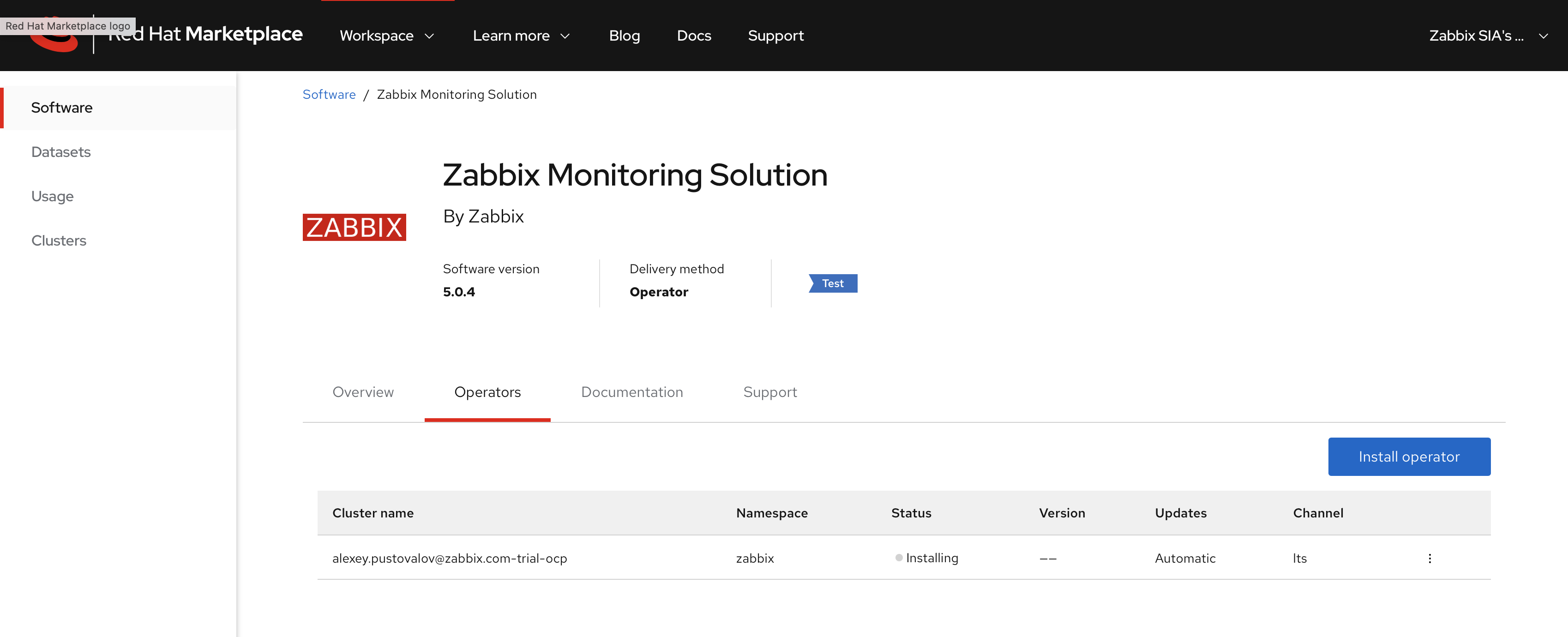
Task: Click the Channel column header
Action: (1318, 513)
